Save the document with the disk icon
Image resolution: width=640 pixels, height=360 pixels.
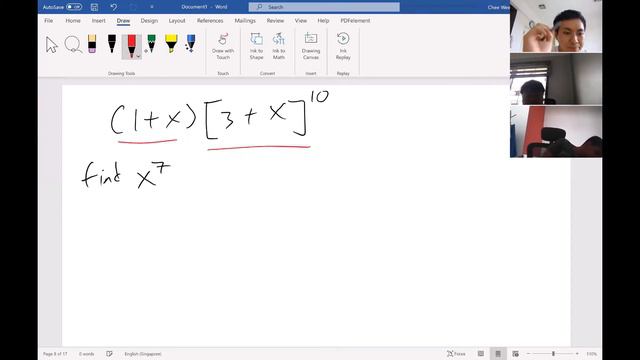[94, 7]
